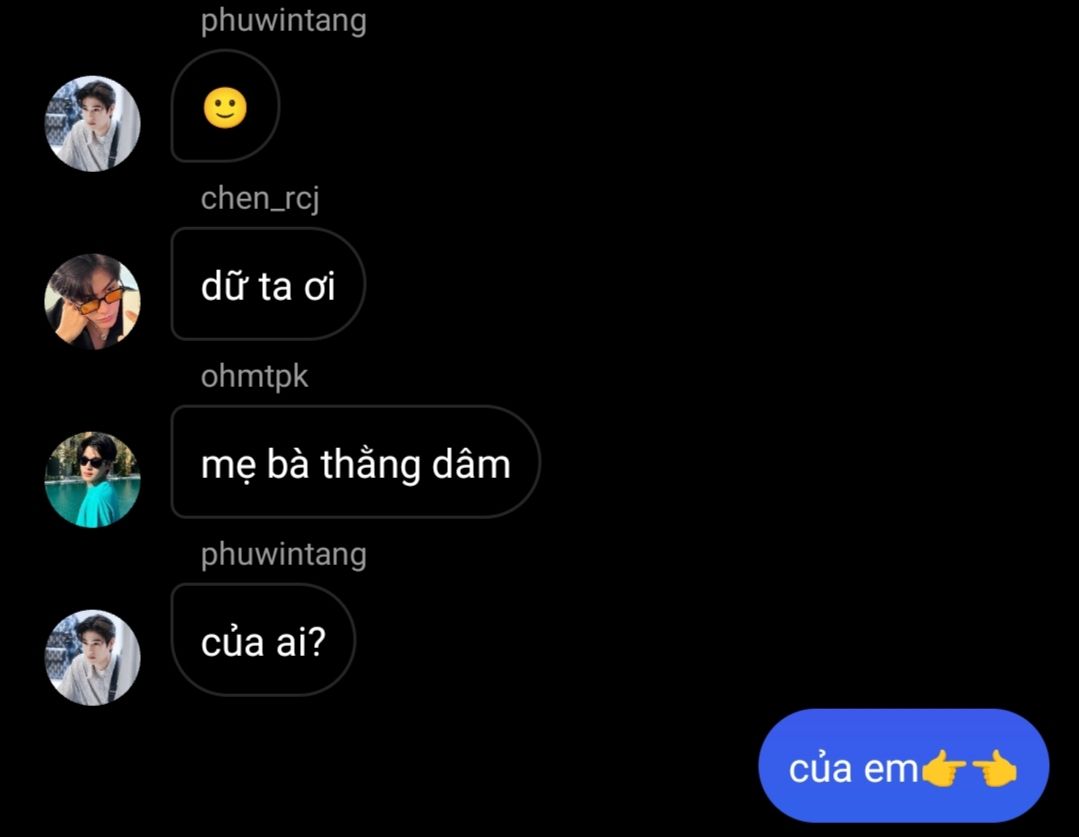Click the smiley face emoji
The image size is (1079, 837).
(x=225, y=108)
